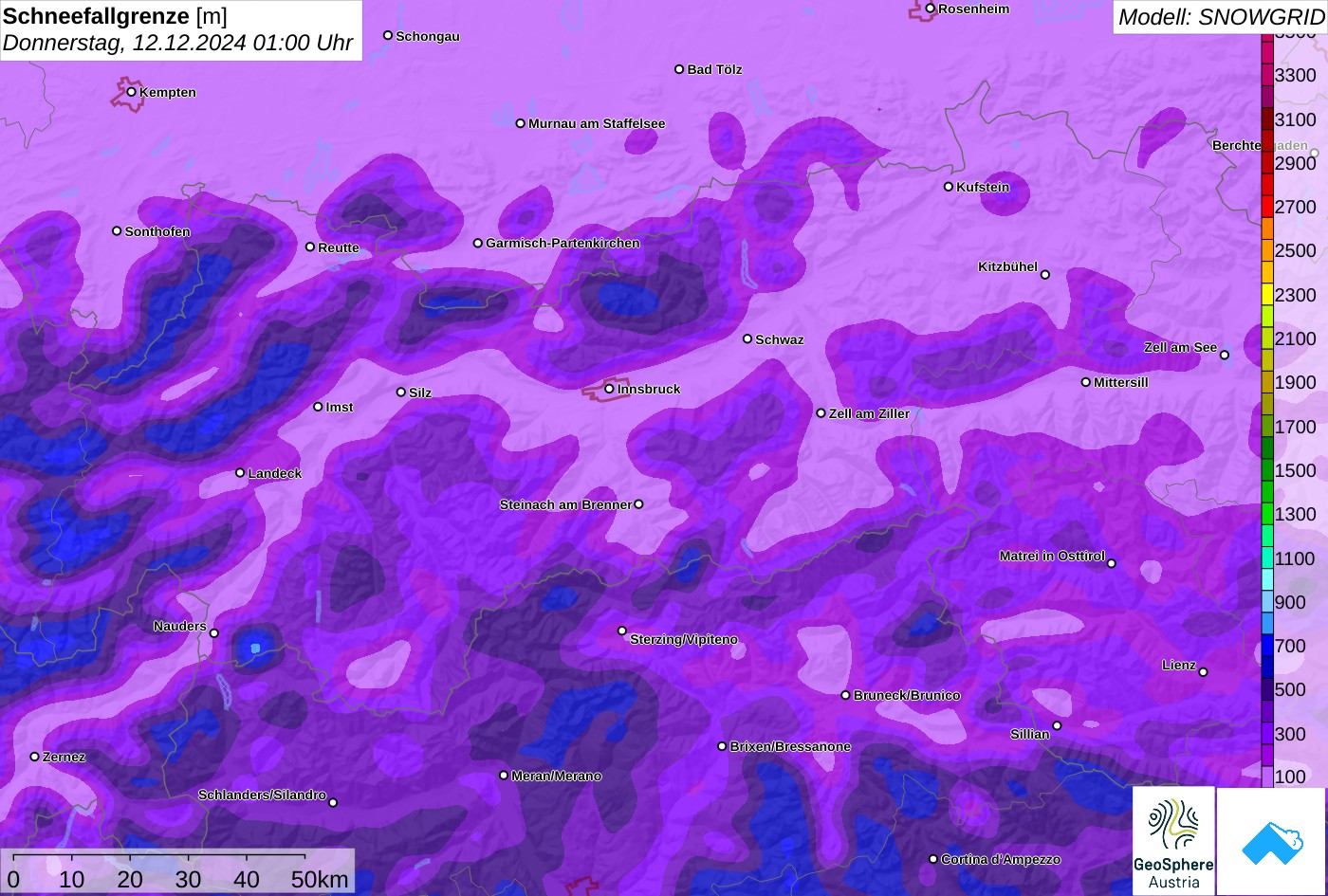This screenshot has height=896, width=1328.
Task: Click the 2100 legend value
Action: (x=1296, y=338)
